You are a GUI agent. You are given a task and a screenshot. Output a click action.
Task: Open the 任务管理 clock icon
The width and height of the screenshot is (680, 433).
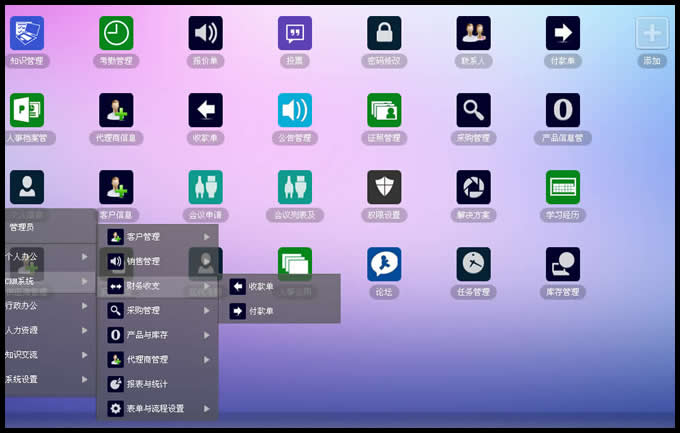tap(474, 264)
